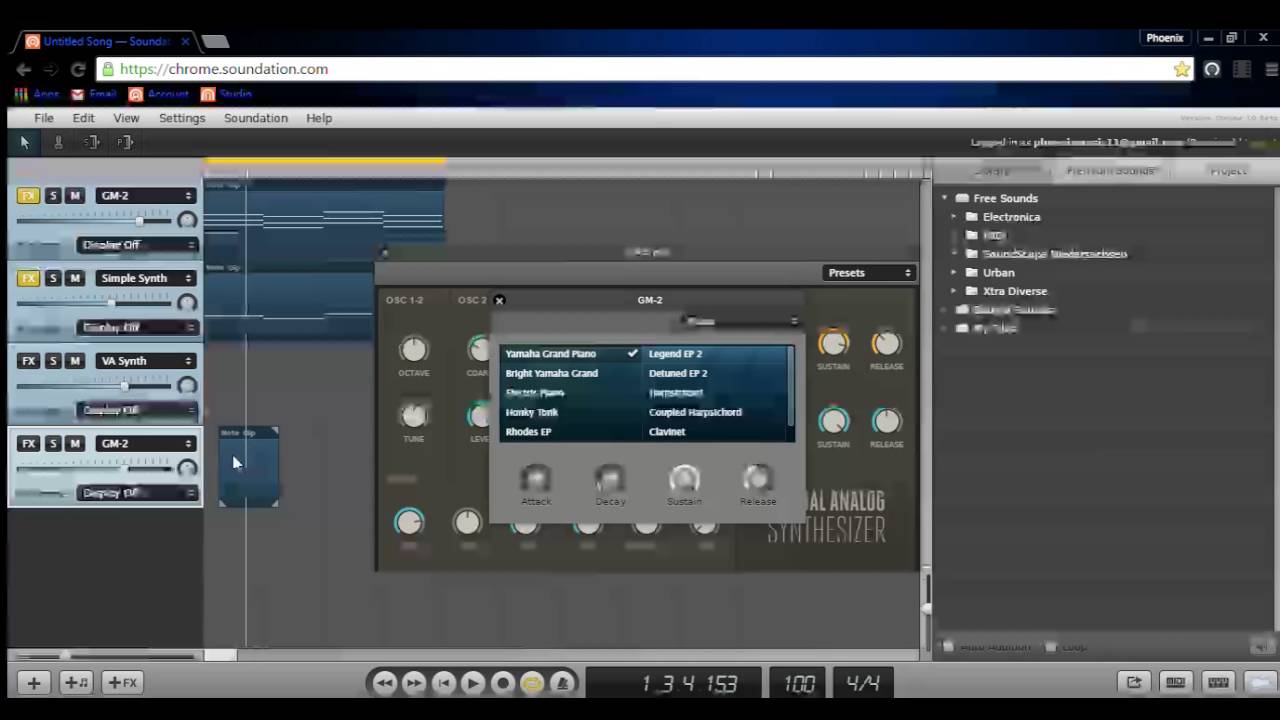Open the Presets dropdown
Image resolution: width=1280 pixels, height=720 pixels.
(869, 273)
